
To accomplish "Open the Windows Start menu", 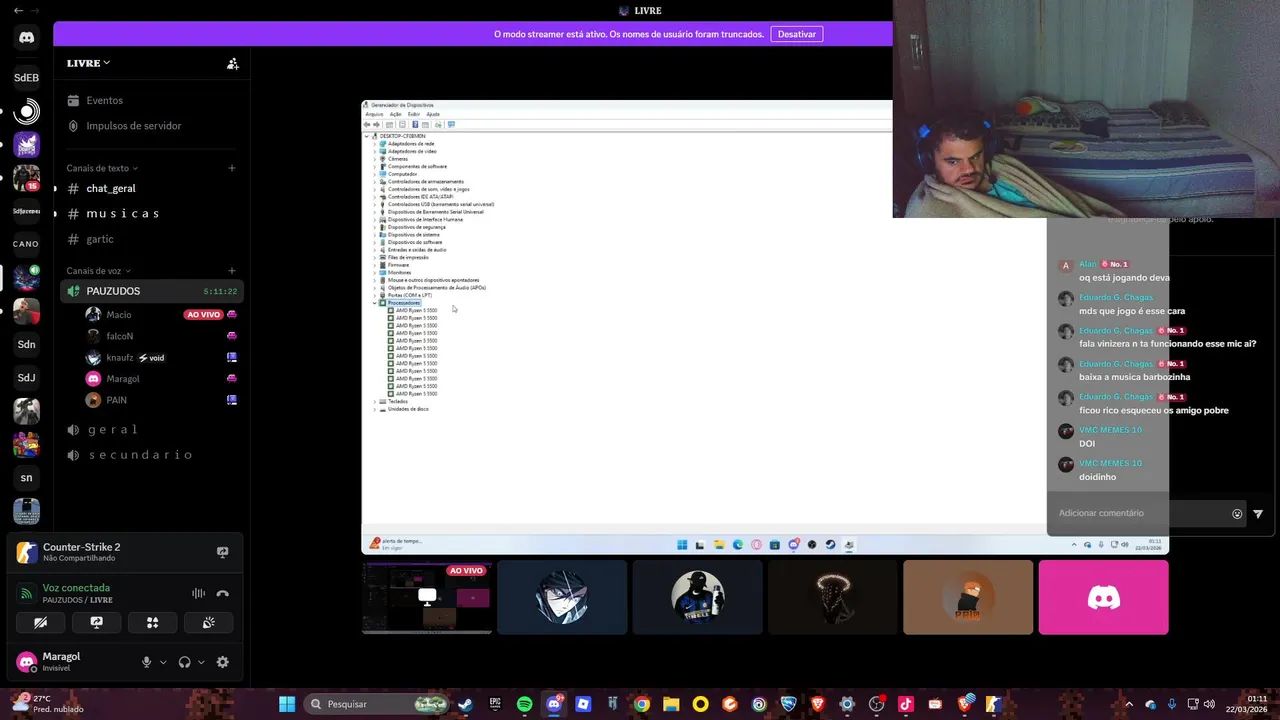I will (287, 704).
